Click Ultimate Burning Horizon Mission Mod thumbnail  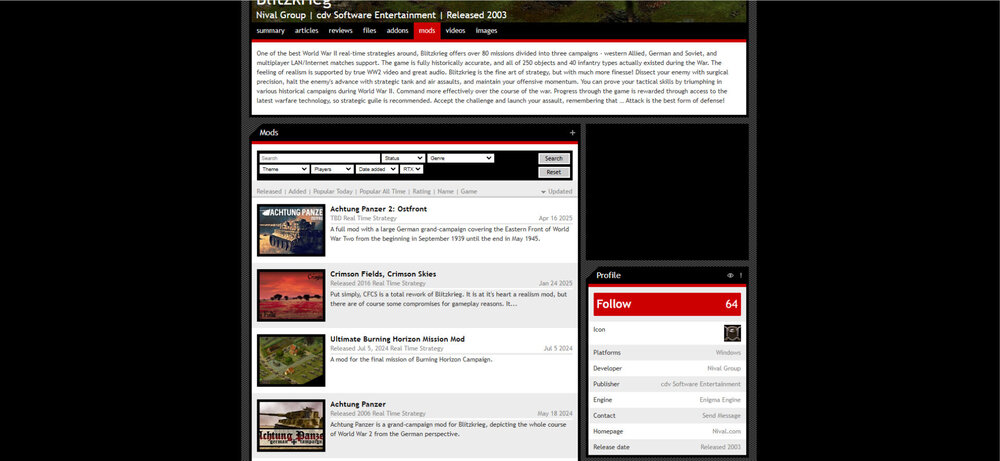pos(291,360)
